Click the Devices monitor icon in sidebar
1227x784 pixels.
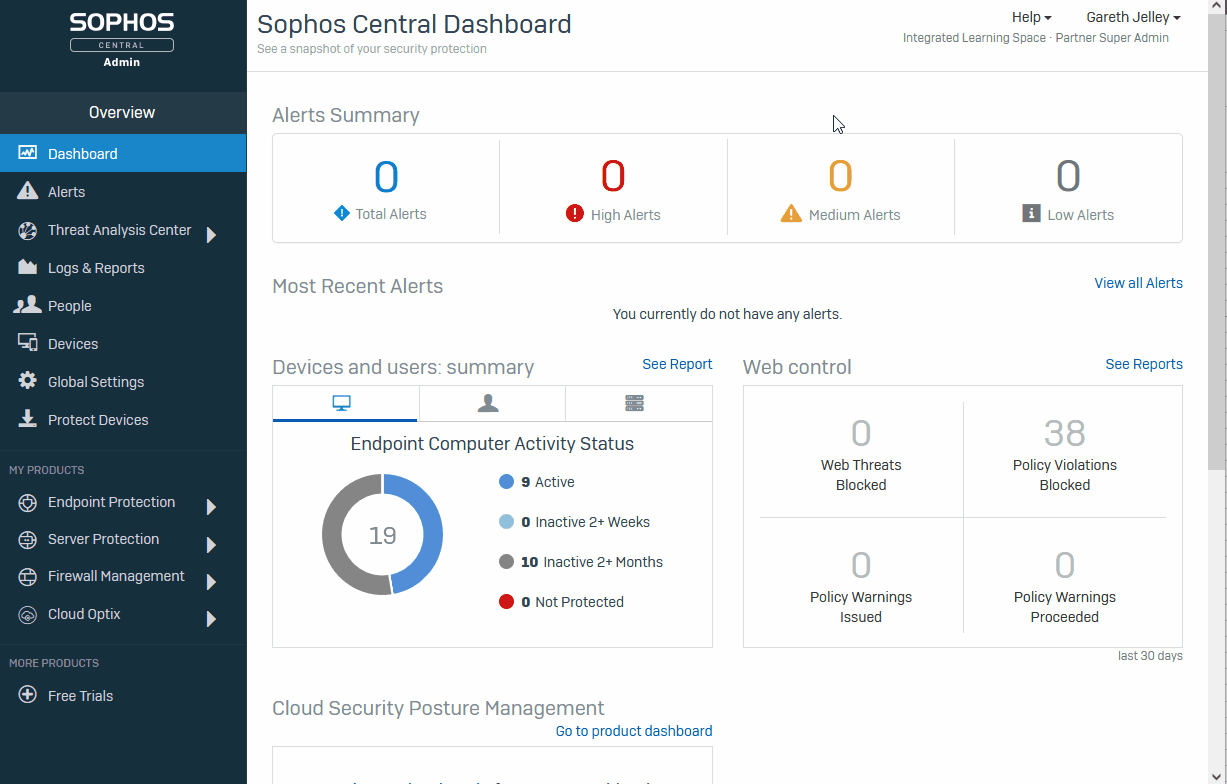(x=28, y=343)
